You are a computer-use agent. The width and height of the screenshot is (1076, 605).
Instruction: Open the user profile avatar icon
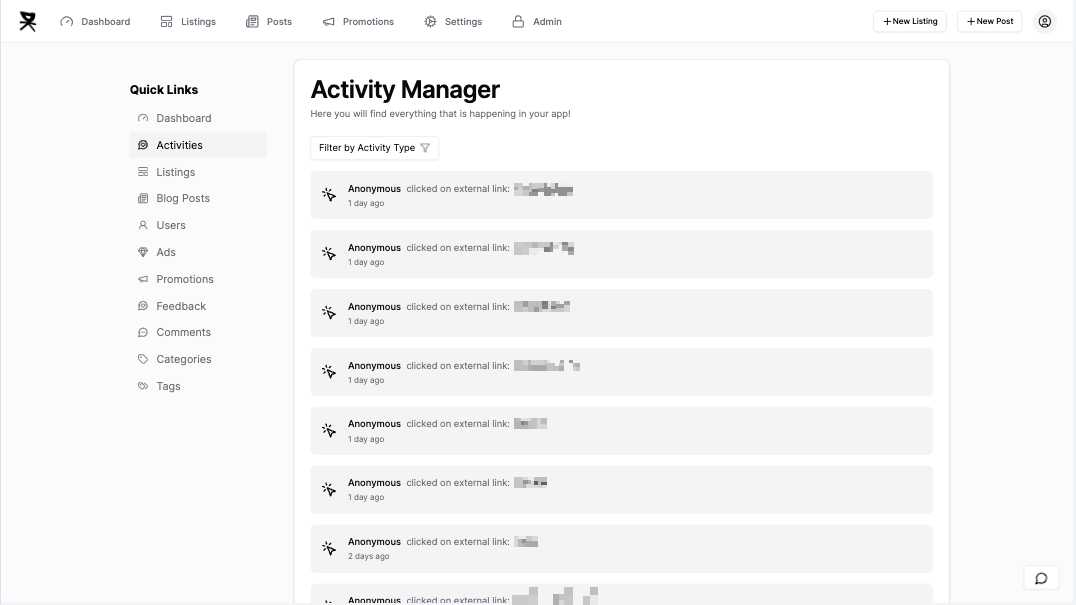click(x=1044, y=21)
